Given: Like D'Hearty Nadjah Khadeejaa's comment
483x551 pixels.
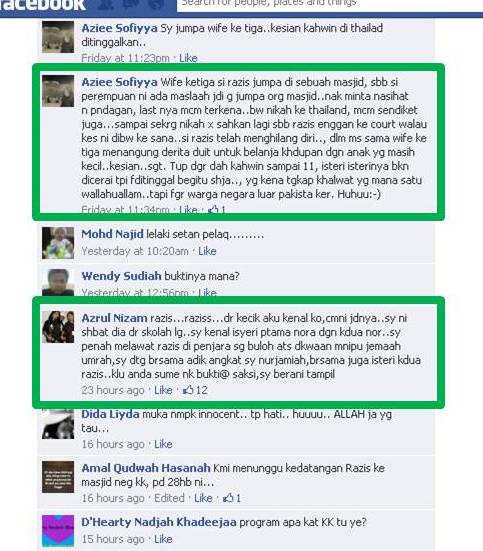Looking at the screenshot, I should click(163, 539).
